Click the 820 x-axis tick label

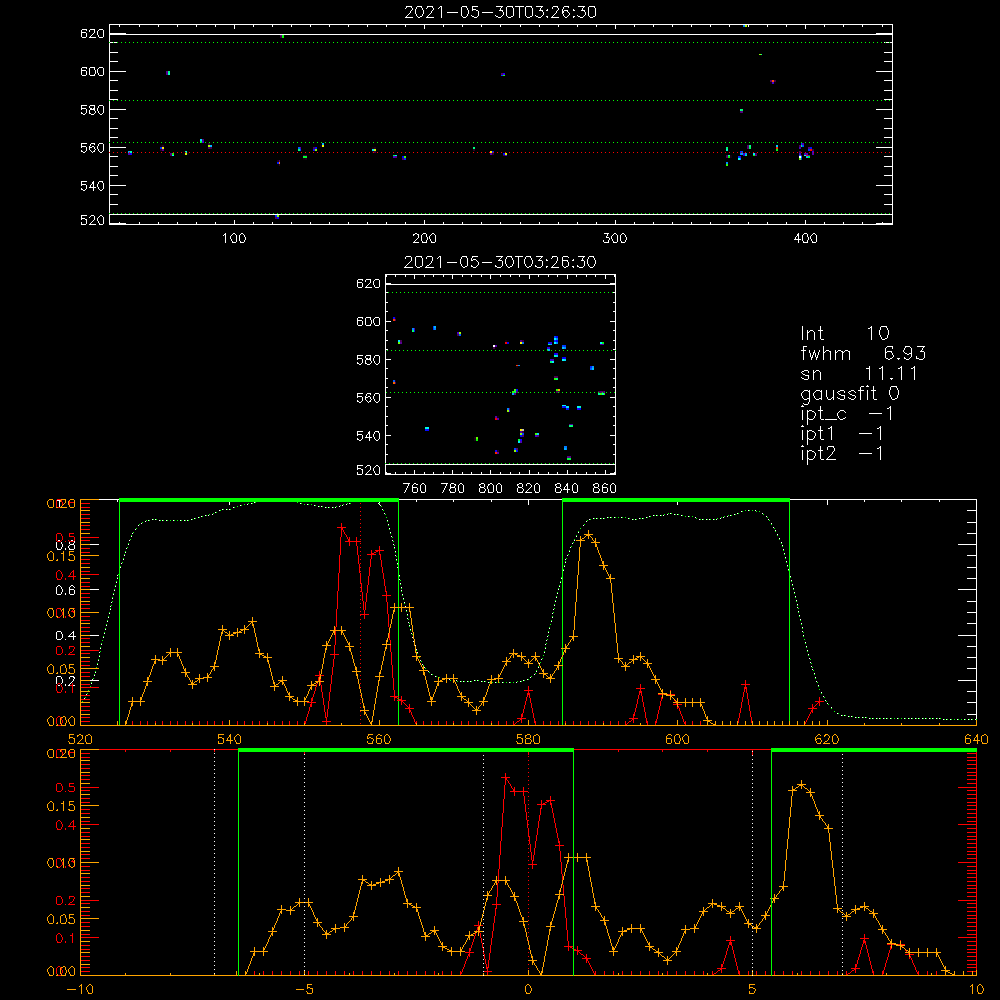tap(529, 489)
